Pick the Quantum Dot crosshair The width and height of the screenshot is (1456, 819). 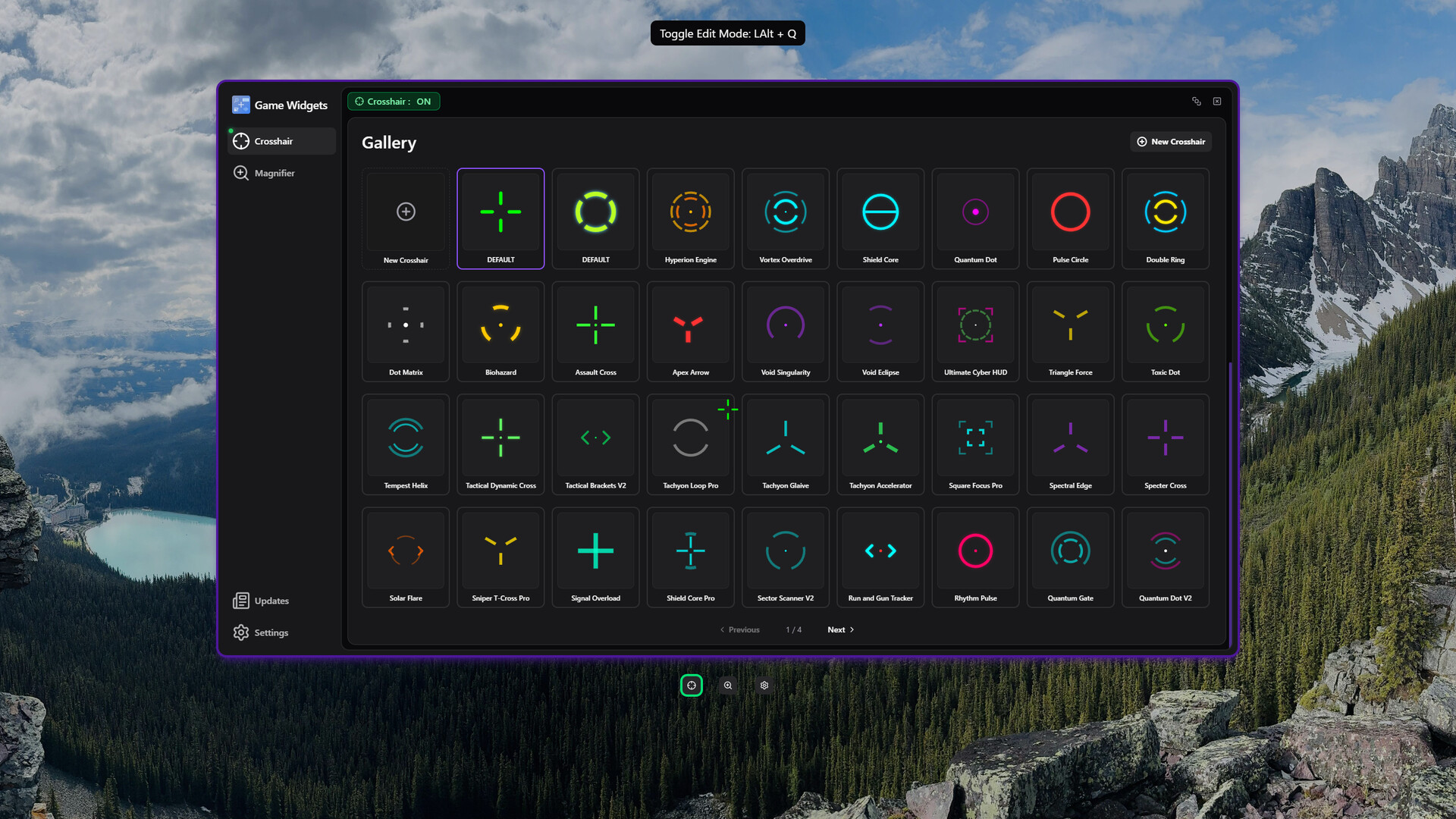point(975,218)
